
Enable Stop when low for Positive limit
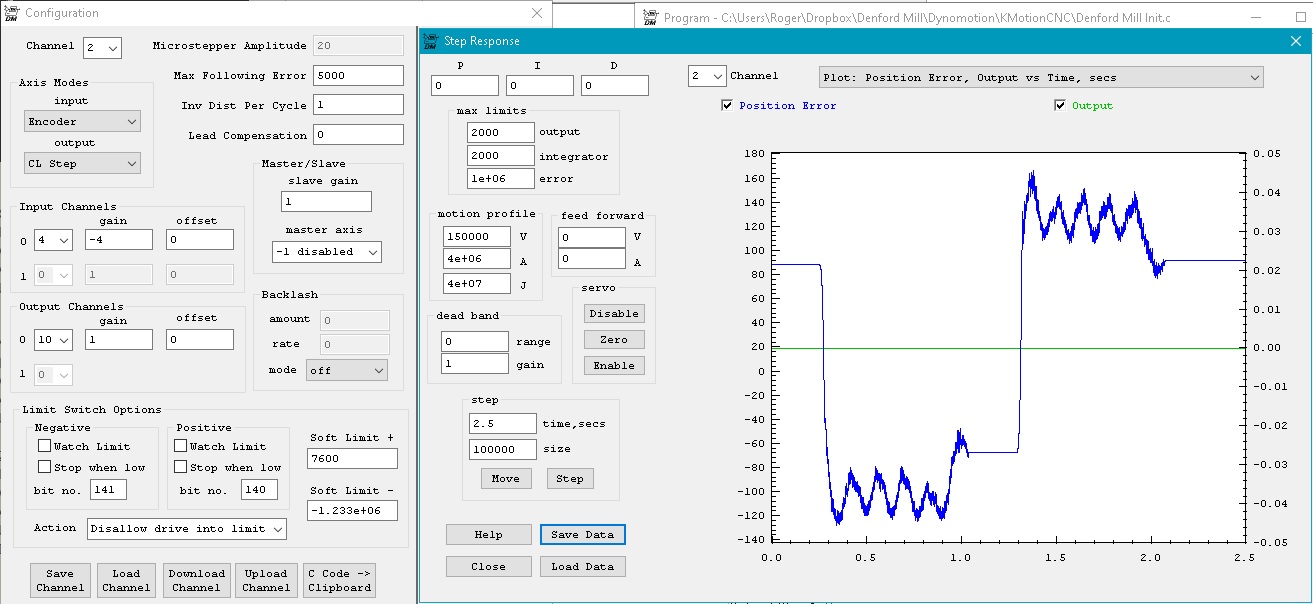click(181, 467)
